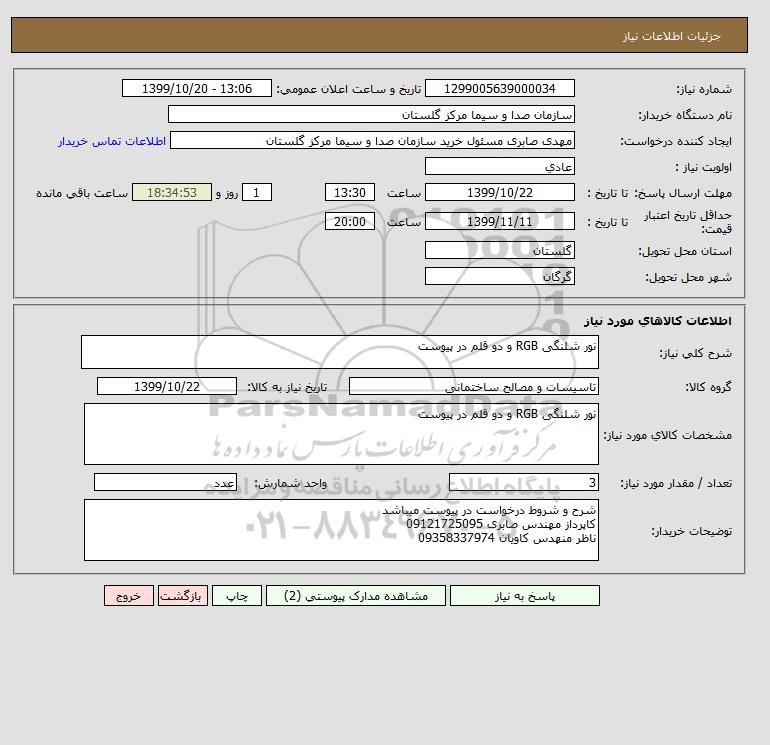Click the general need description text box
Viewport: 770px width, 745px height.
click(340, 352)
